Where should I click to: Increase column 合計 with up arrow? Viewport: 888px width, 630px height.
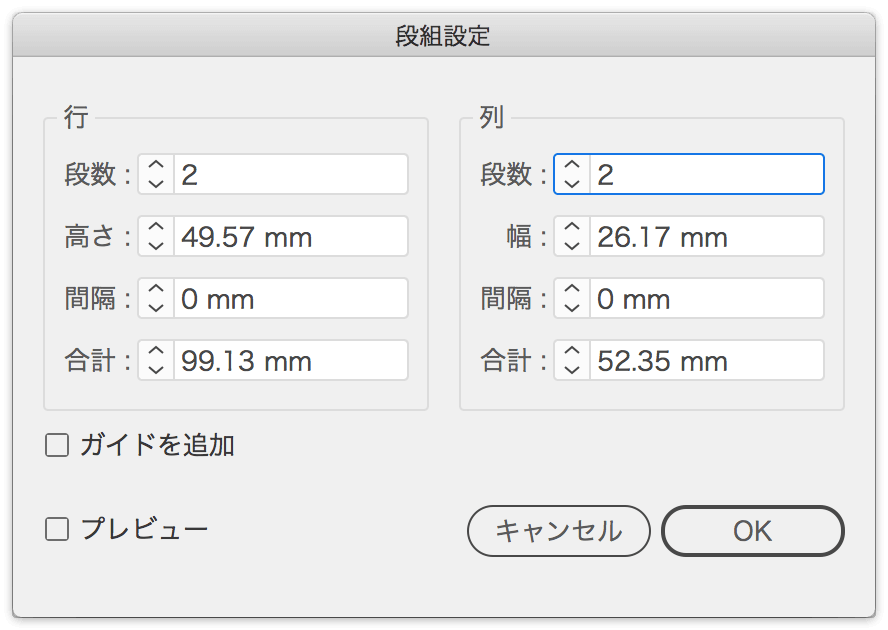[x=572, y=351]
